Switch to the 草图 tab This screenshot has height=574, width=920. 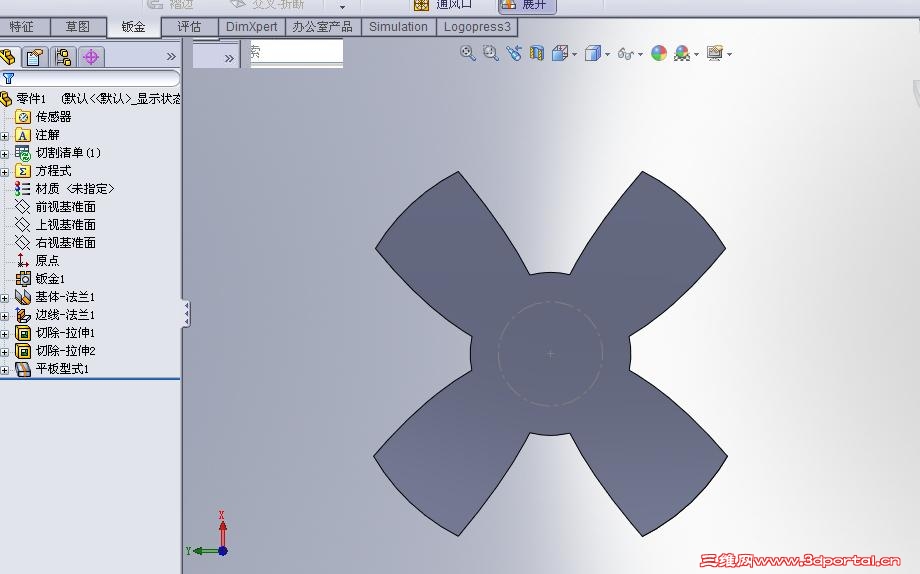point(78,27)
